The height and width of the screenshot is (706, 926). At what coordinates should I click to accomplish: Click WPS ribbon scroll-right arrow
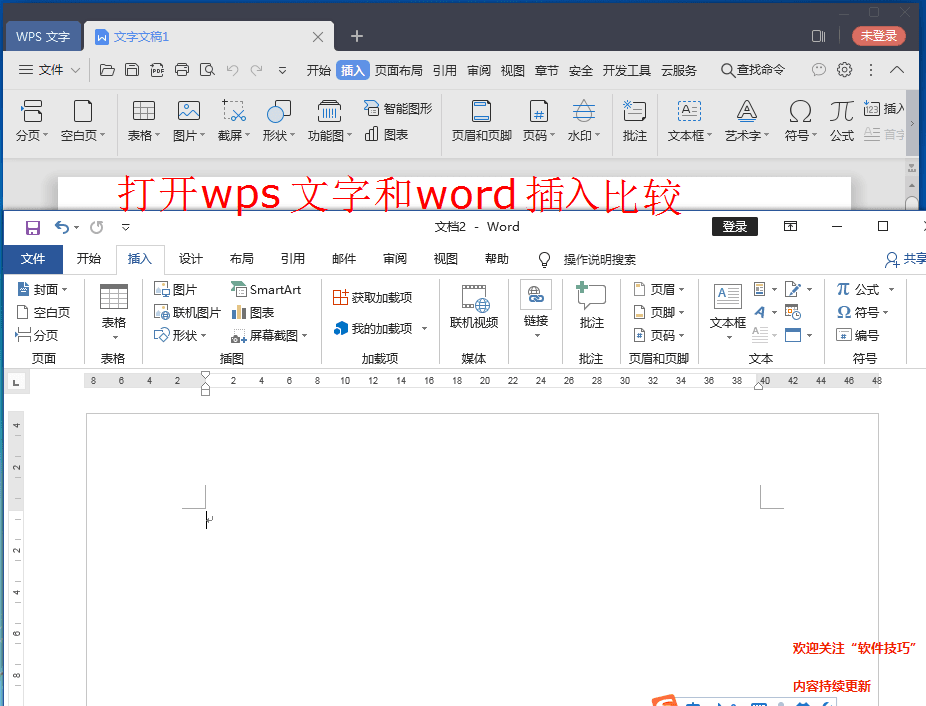[912, 123]
